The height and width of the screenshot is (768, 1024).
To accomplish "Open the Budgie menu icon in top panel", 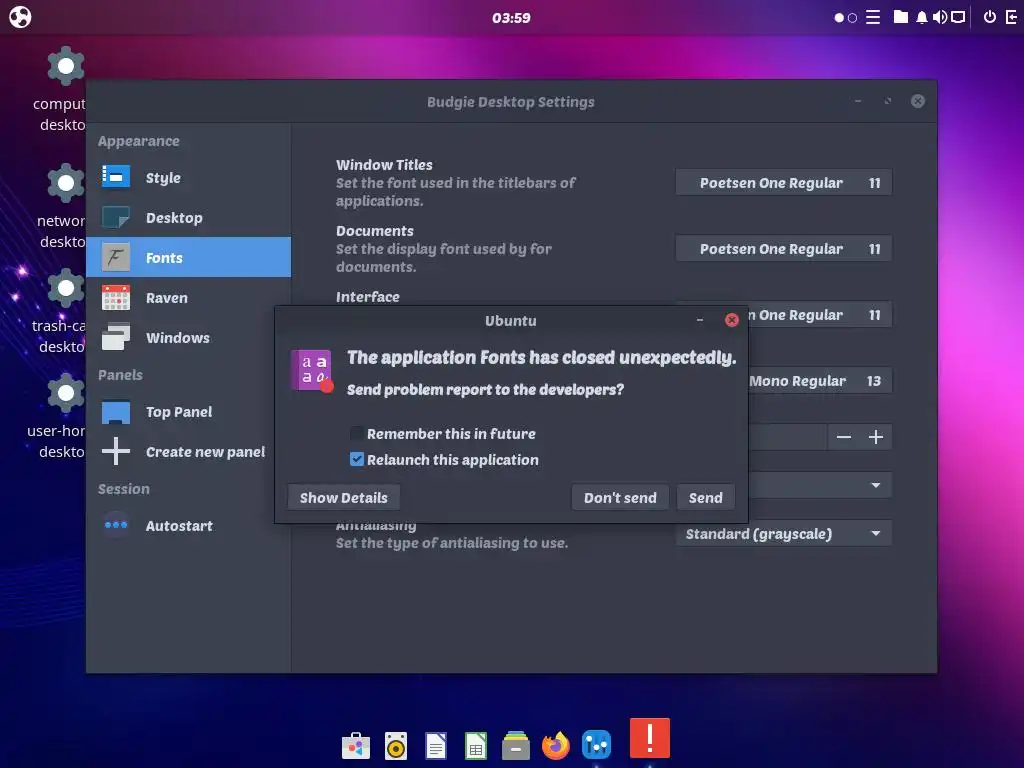I will pos(20,17).
